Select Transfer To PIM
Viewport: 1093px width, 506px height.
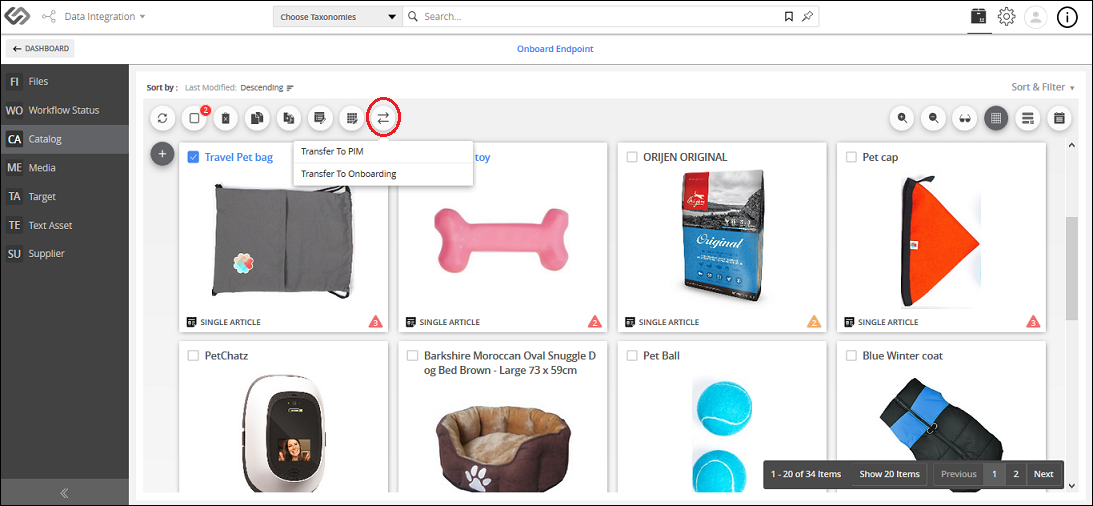click(383, 151)
